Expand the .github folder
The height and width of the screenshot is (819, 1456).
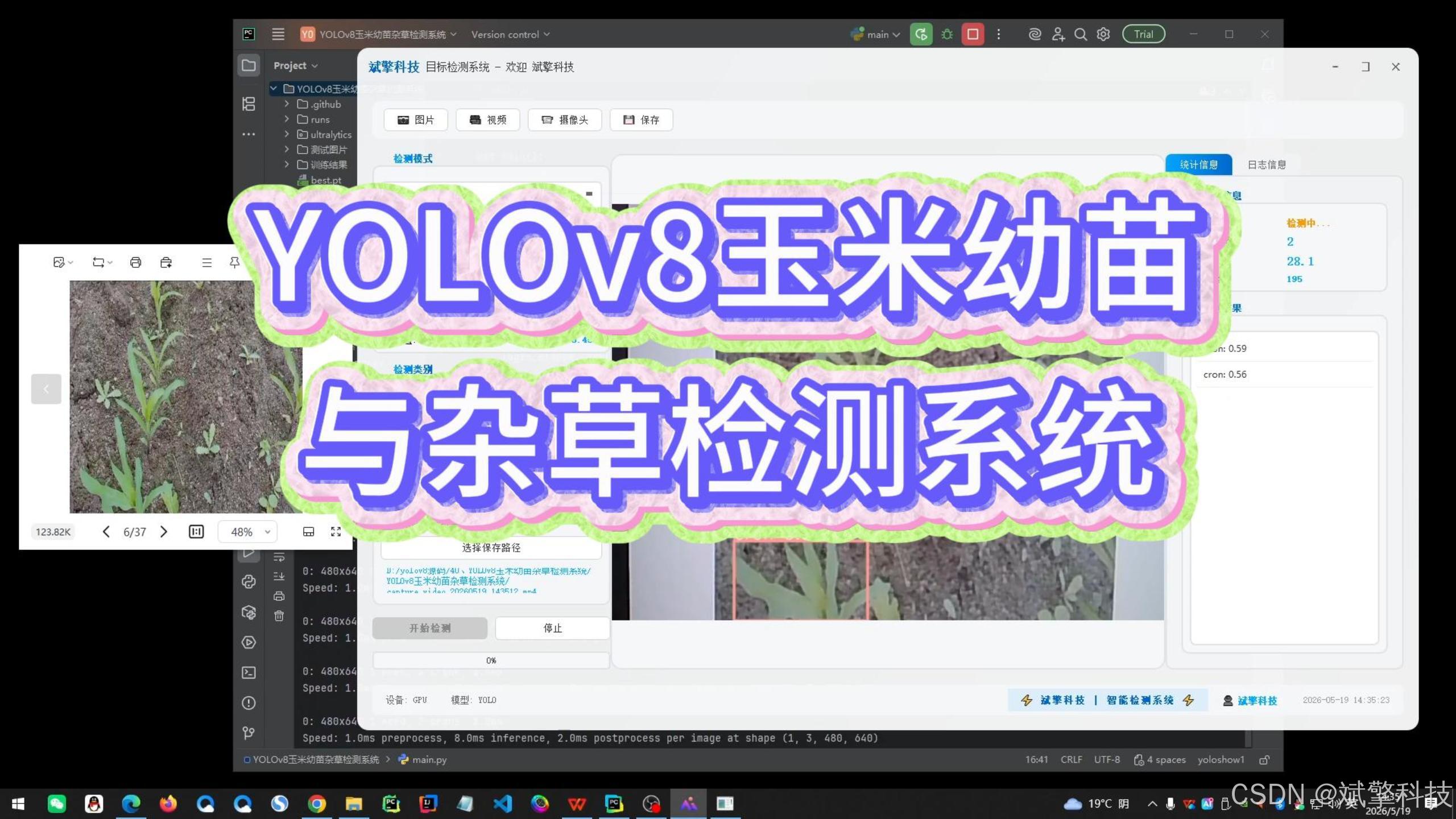point(287,104)
